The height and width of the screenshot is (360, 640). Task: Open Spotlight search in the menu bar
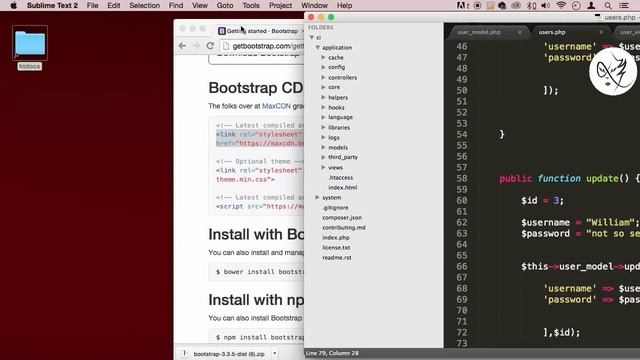[608, 6]
